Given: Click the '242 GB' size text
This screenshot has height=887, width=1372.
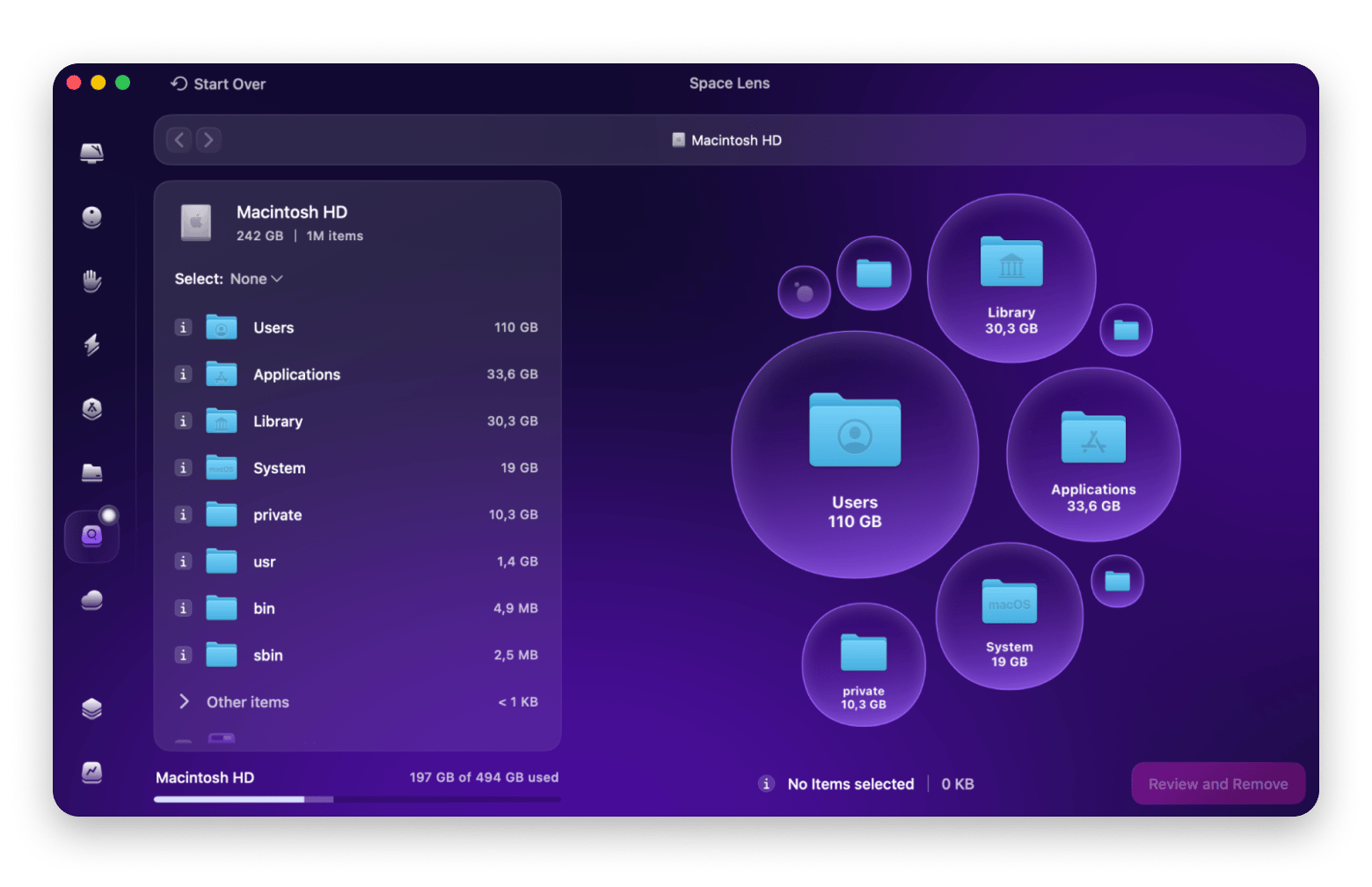Looking at the screenshot, I should click(259, 236).
